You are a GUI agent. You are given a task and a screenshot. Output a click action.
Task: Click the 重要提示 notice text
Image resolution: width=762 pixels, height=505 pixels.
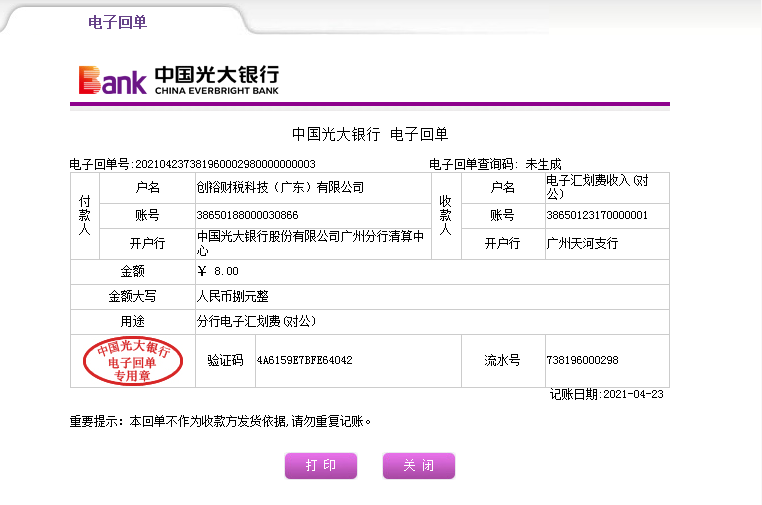(x=220, y=421)
